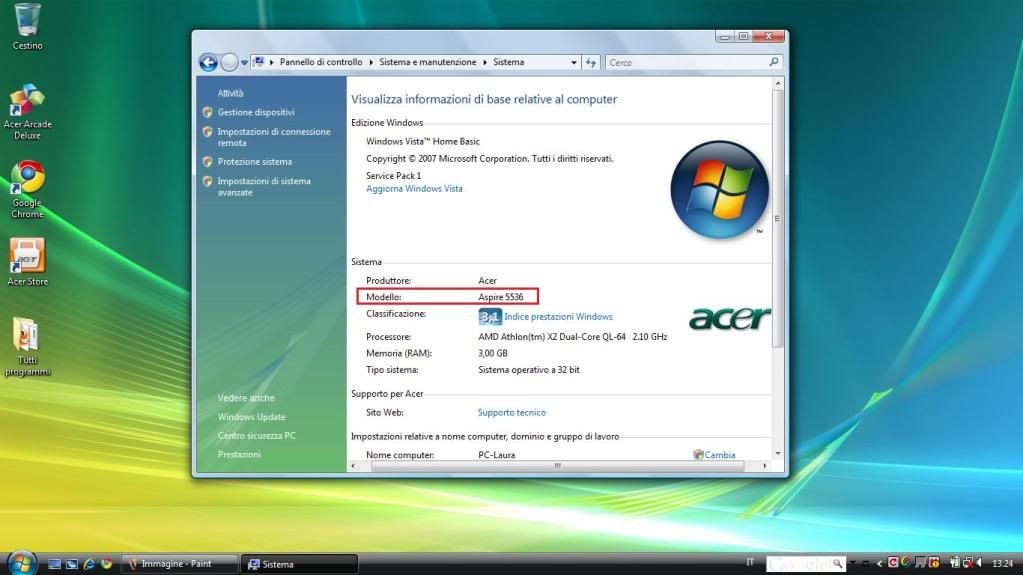
Task: Open Impostazioni di connessione remota
Action: [274, 137]
